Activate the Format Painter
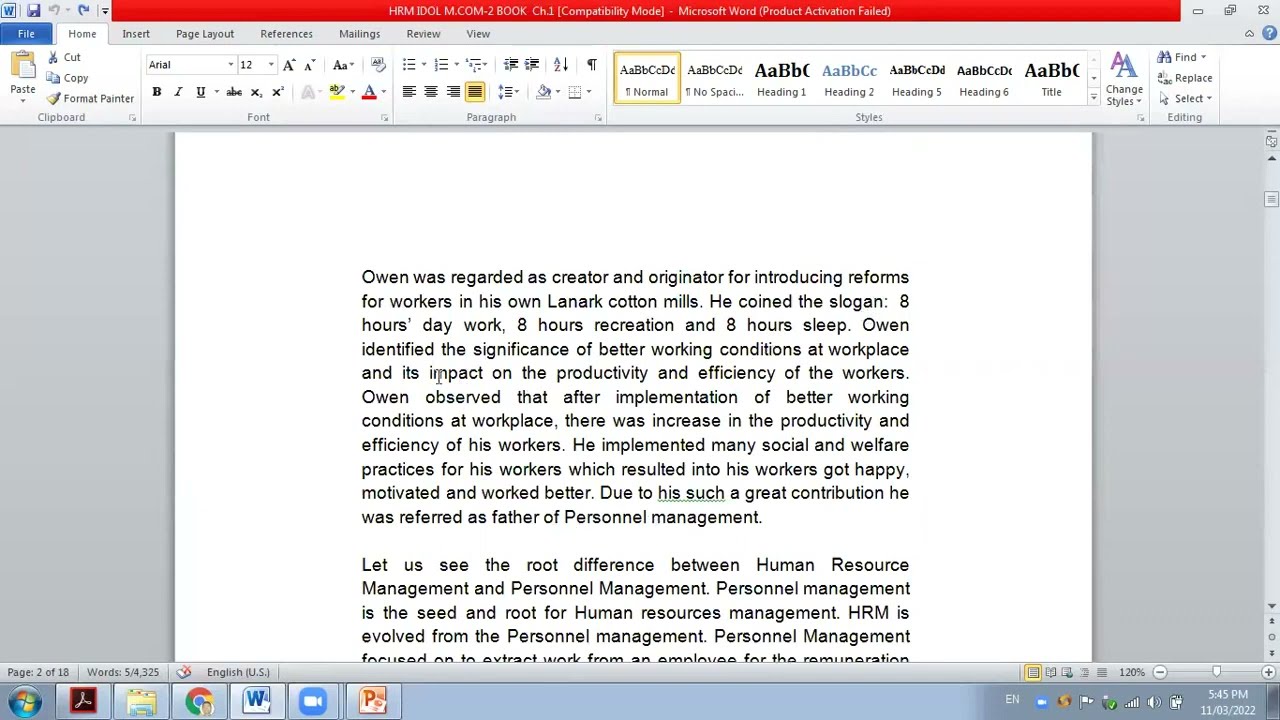Viewport: 1280px width, 720px height. click(x=90, y=98)
